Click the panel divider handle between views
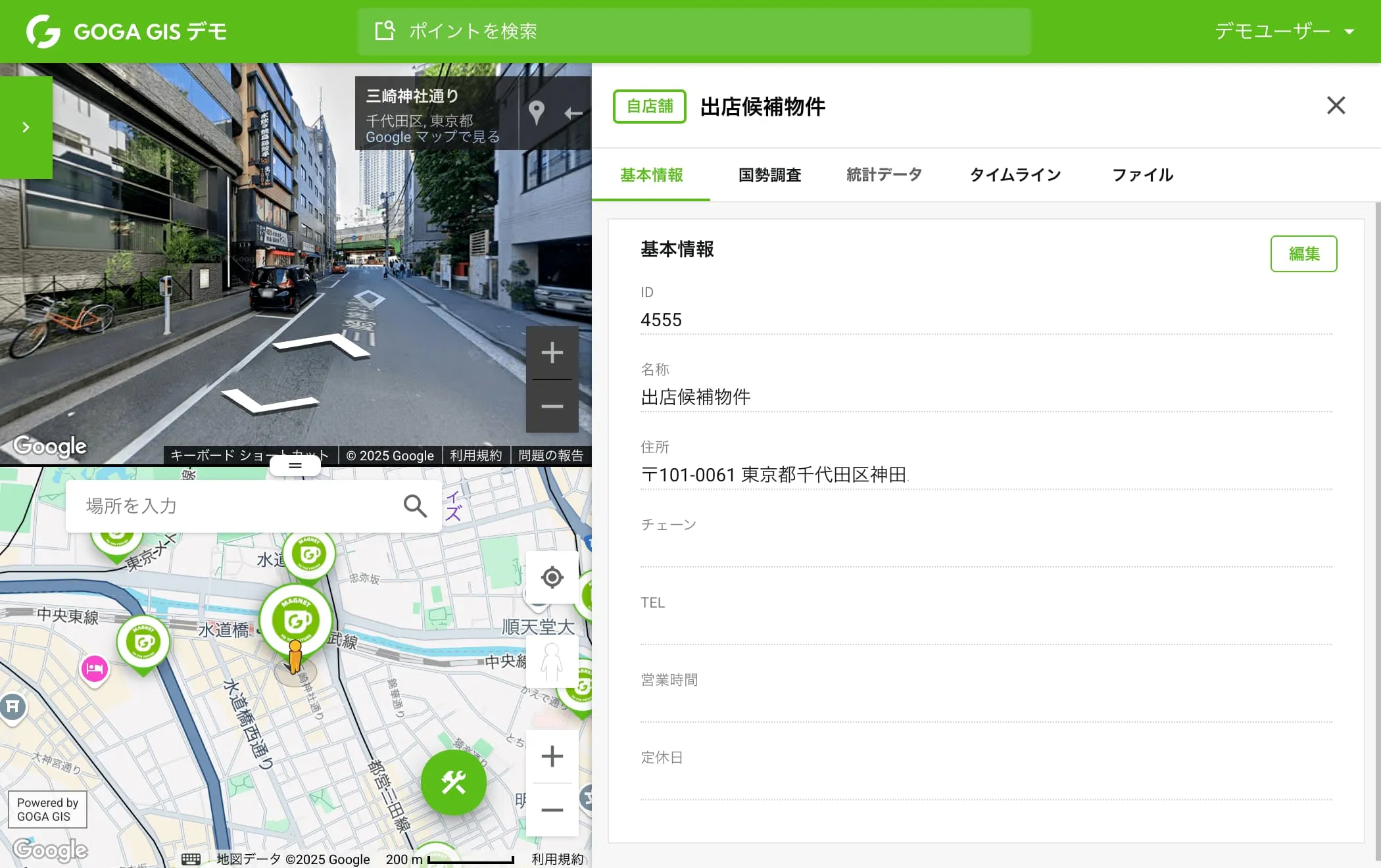The width and height of the screenshot is (1381, 868). click(x=295, y=465)
